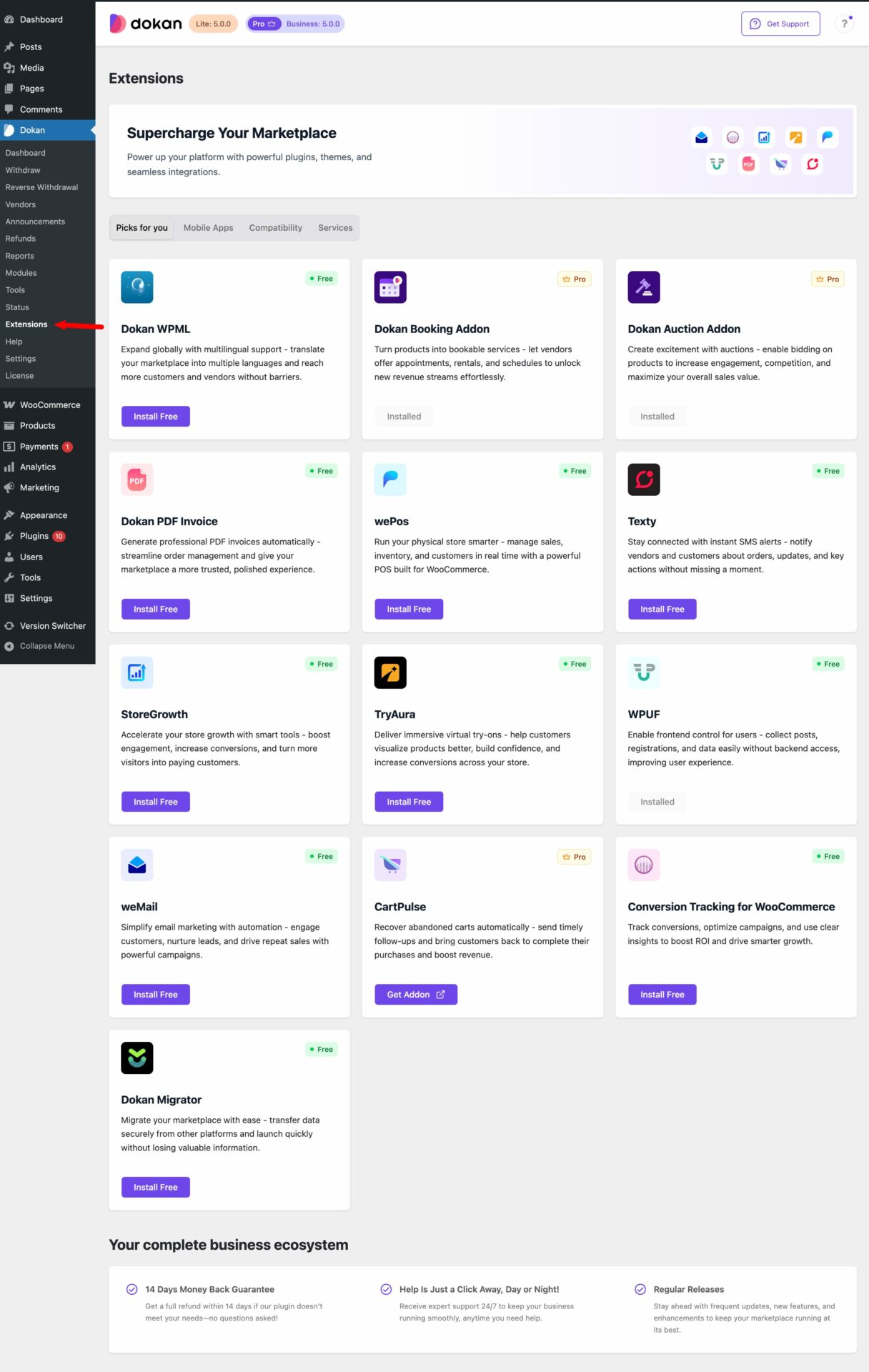Open Version Switcher in the sidebar
This screenshot has width=869, height=1372.
[47, 626]
